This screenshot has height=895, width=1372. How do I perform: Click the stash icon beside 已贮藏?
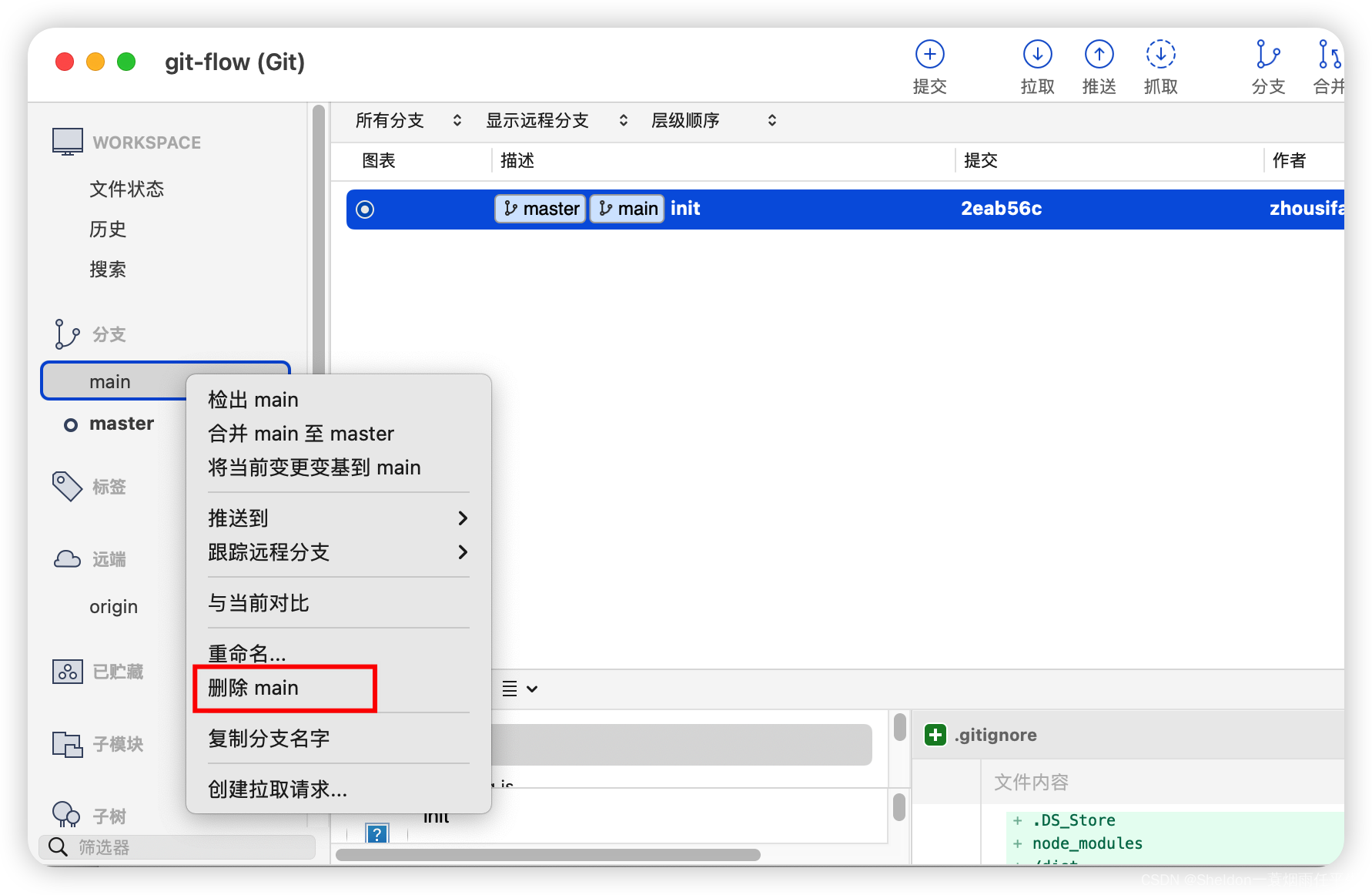67,672
